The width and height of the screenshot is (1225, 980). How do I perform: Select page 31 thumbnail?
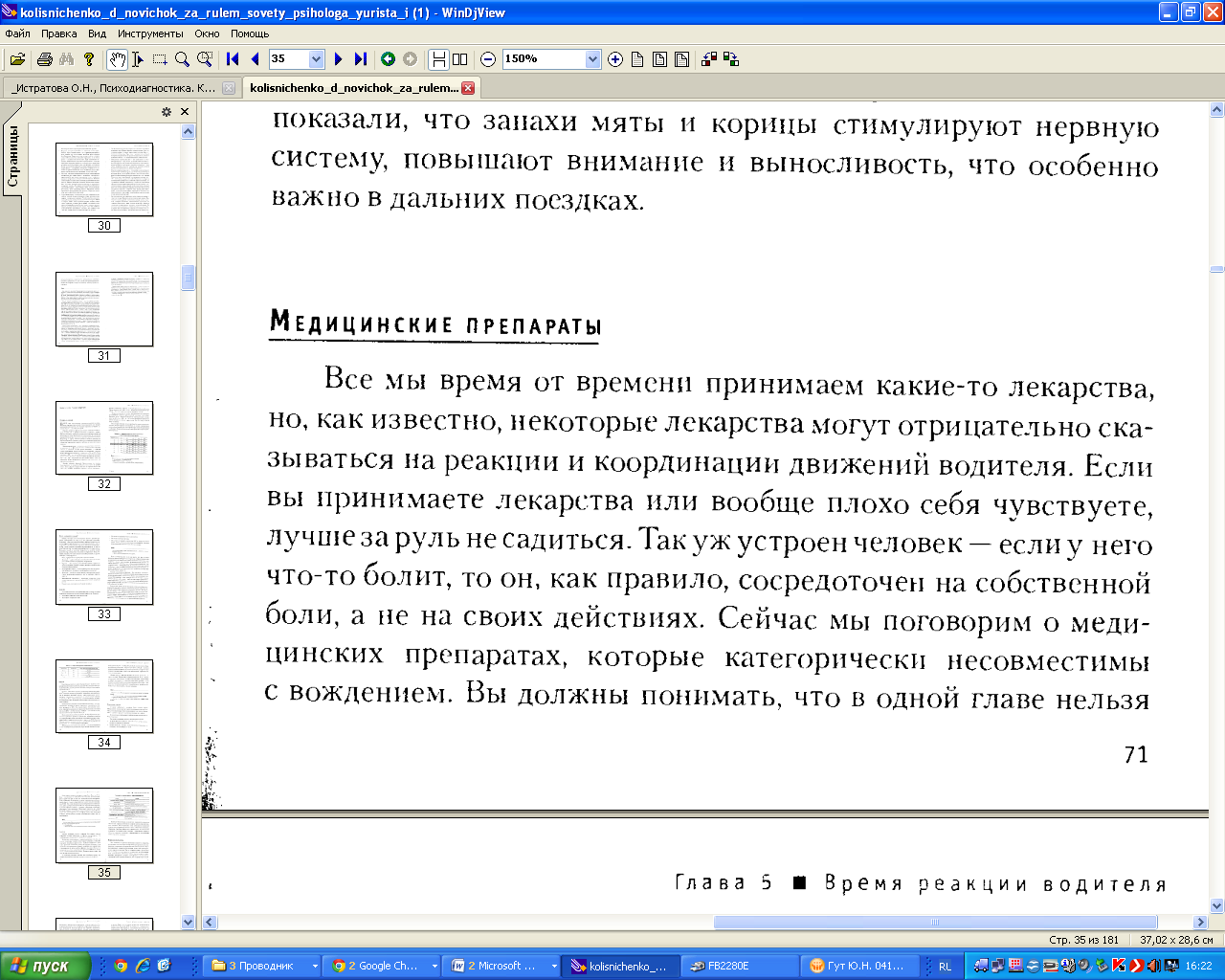(x=104, y=309)
